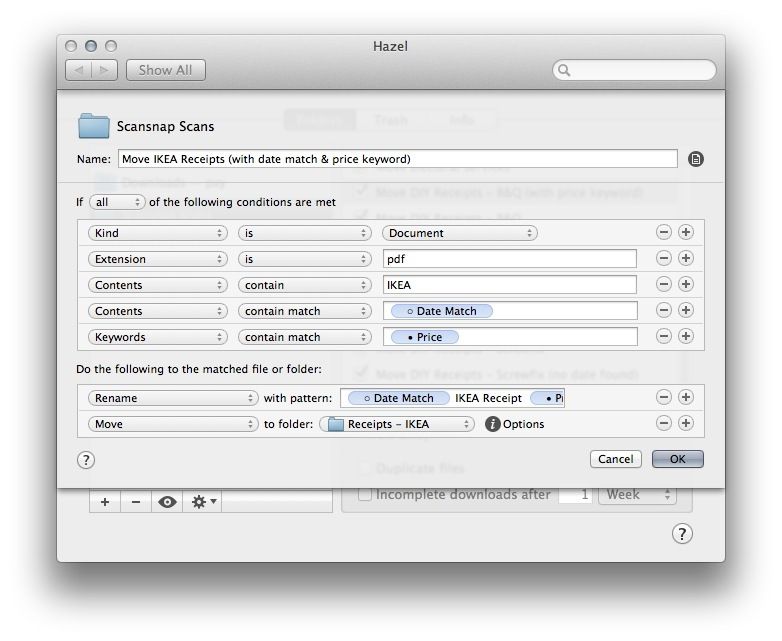Screen dimensions: 782x641
Task: Open the Extension attribute dropdown
Action: [158, 259]
